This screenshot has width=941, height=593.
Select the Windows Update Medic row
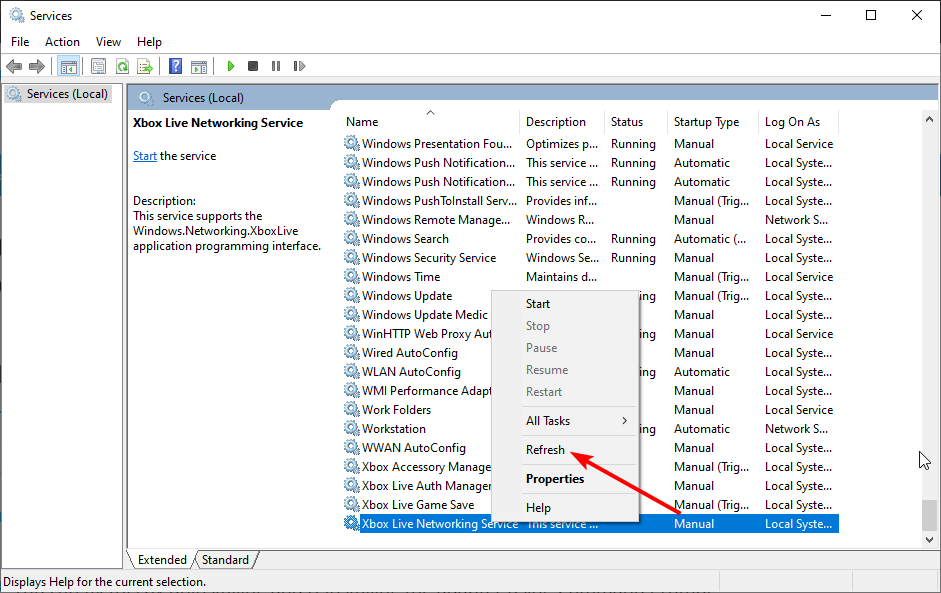coord(591,315)
